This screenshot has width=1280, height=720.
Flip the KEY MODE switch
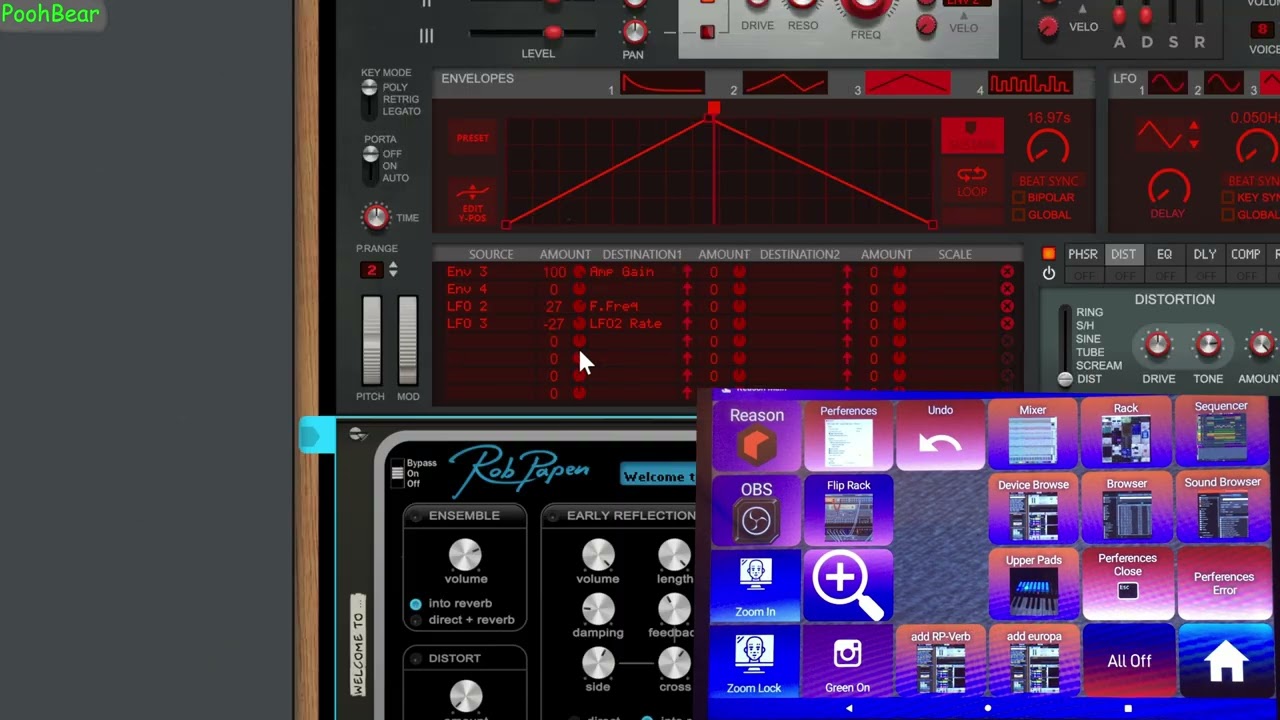pyautogui.click(x=369, y=99)
